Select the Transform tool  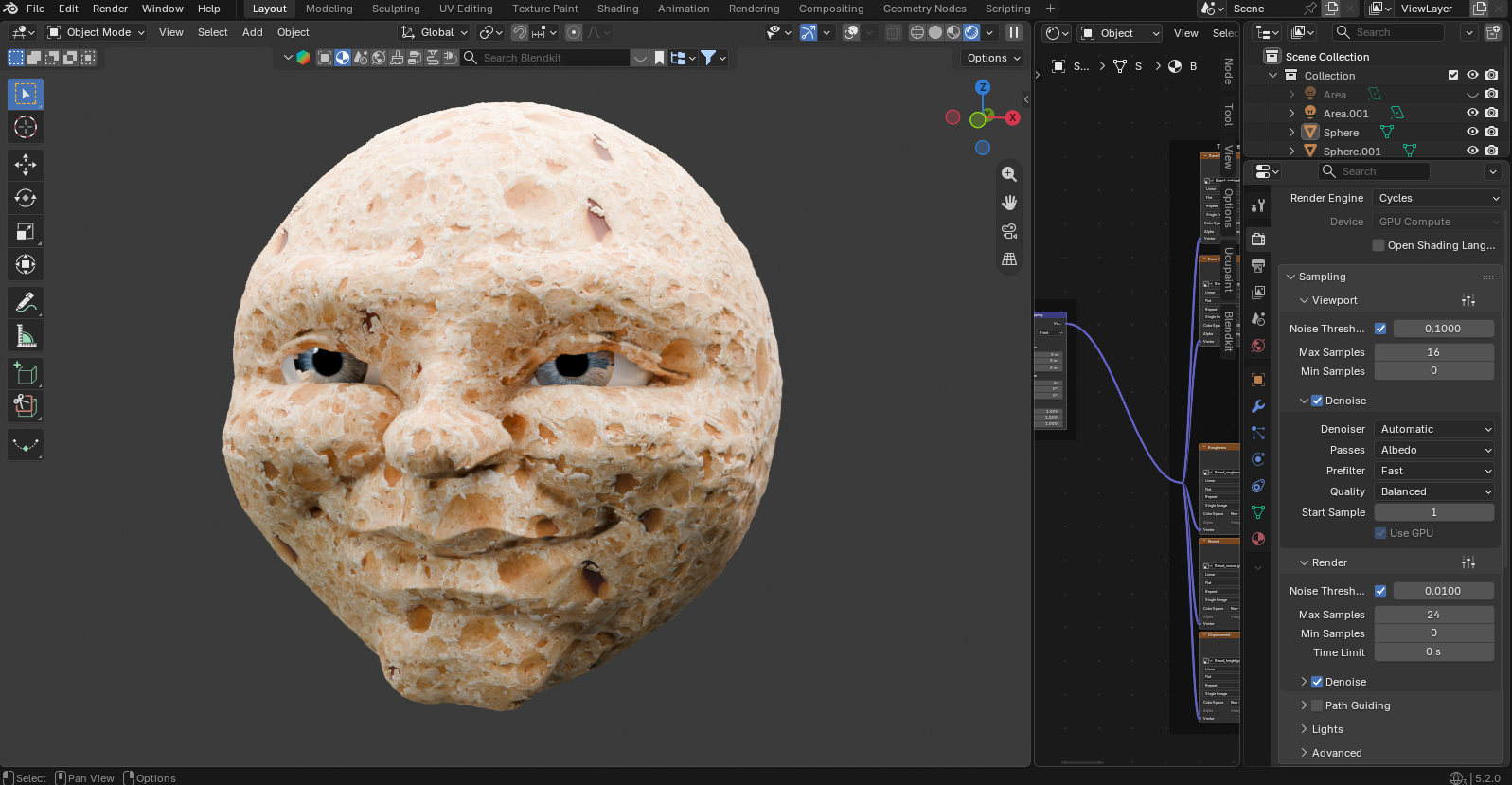[26, 264]
